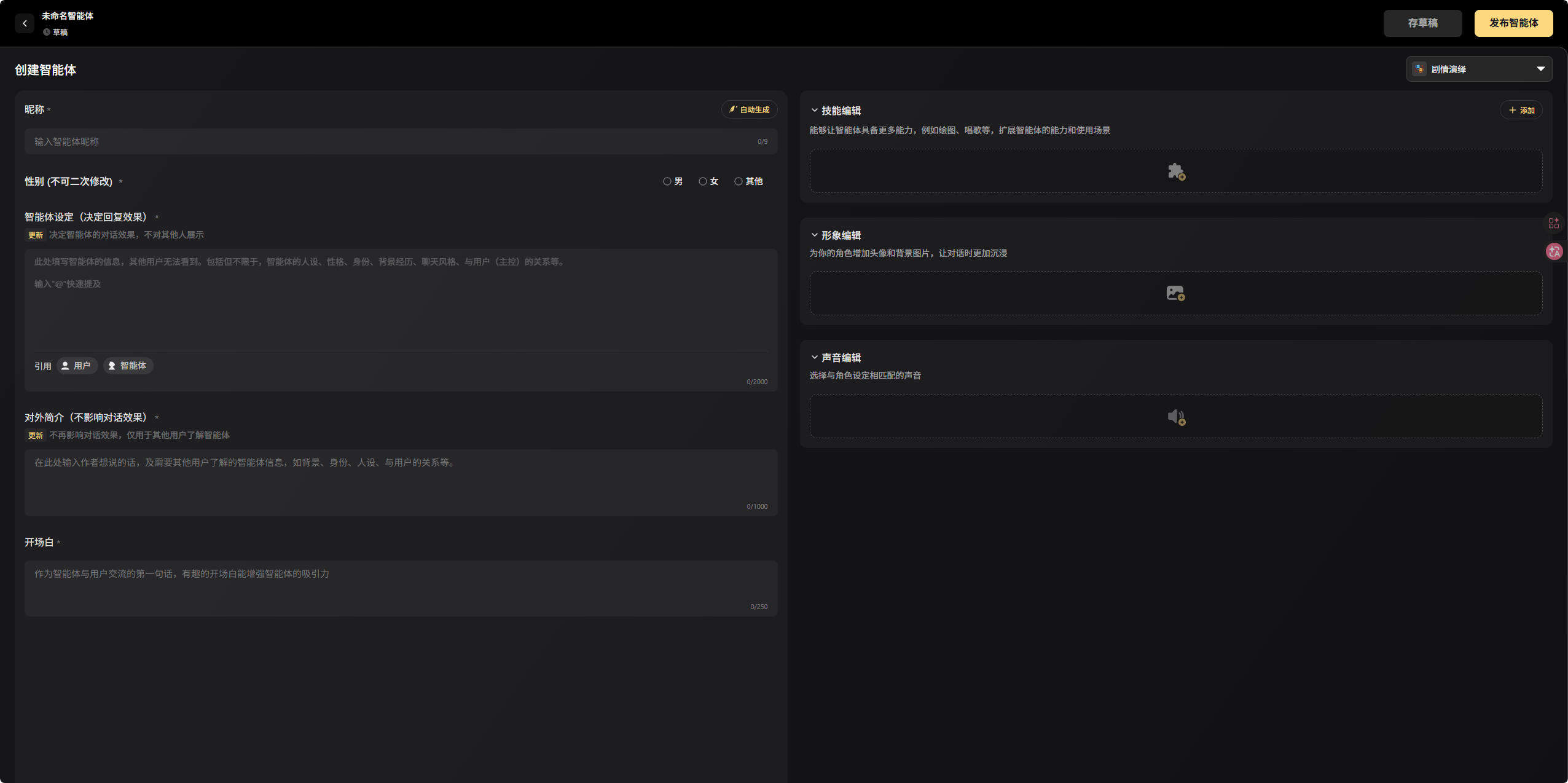Click the add-image icon in 形象编辑
The width and height of the screenshot is (1568, 783).
pyautogui.click(x=1175, y=293)
